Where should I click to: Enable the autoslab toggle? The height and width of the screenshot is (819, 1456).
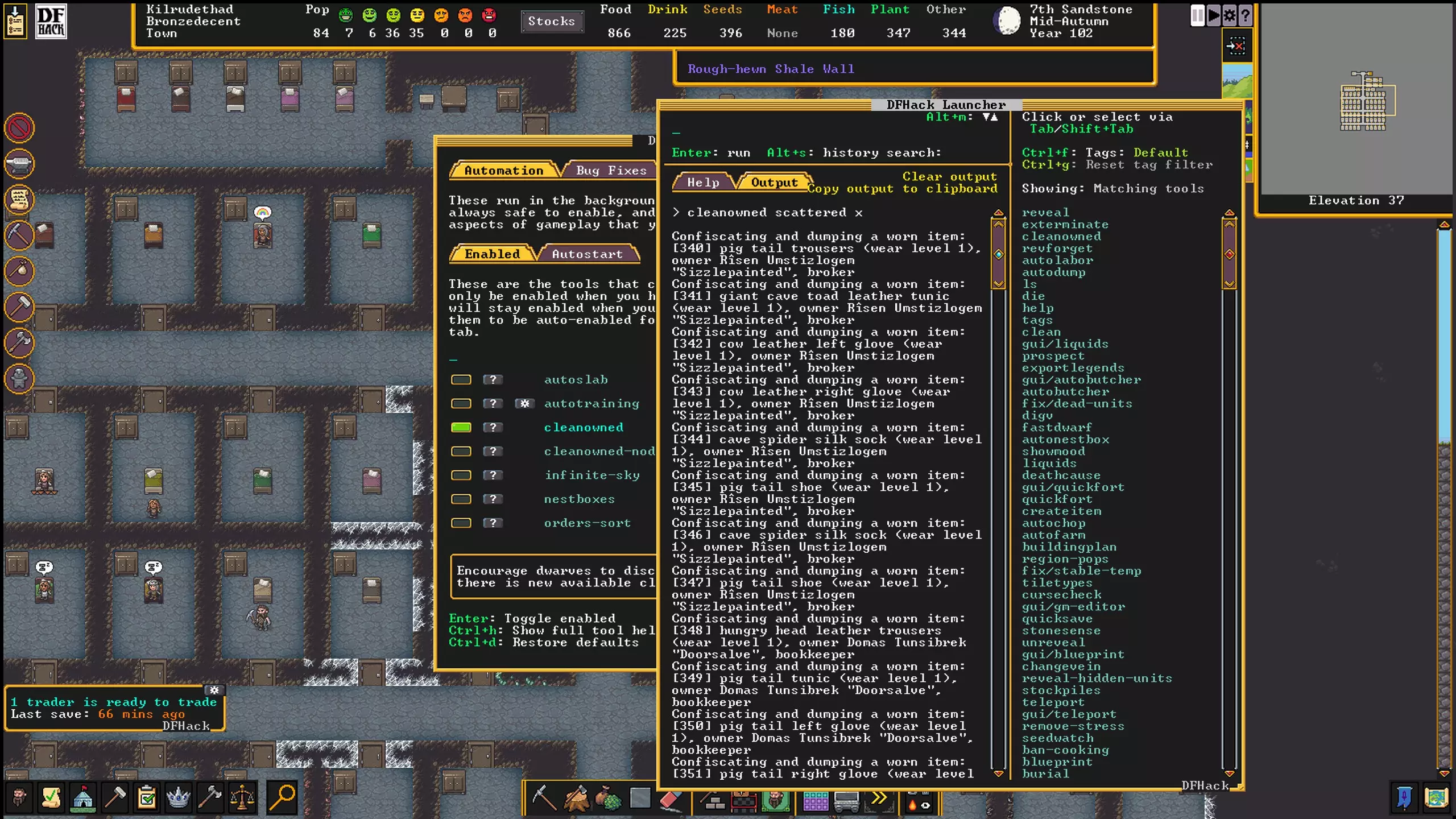(x=461, y=379)
